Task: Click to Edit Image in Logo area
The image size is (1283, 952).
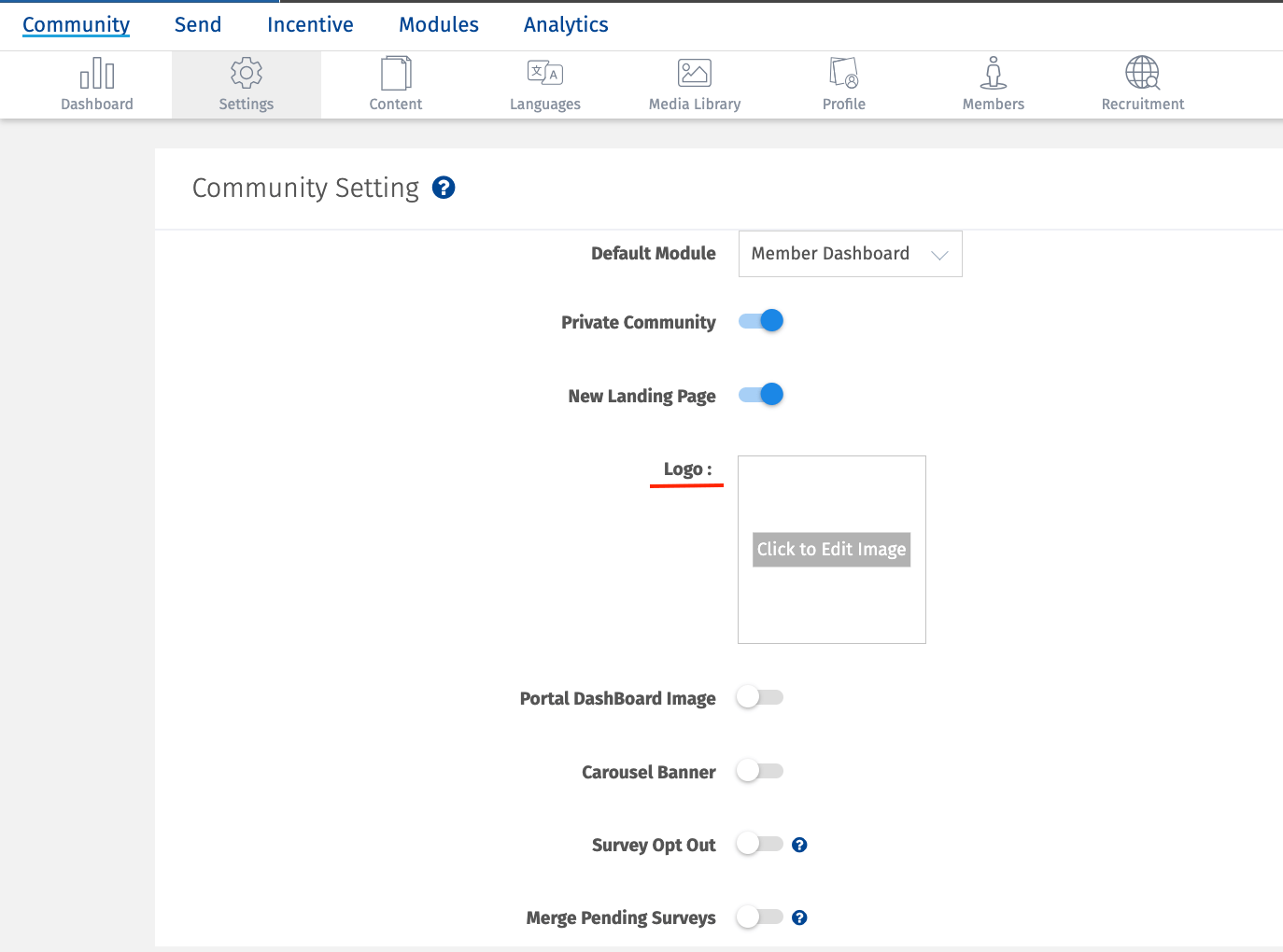Action: [831, 550]
